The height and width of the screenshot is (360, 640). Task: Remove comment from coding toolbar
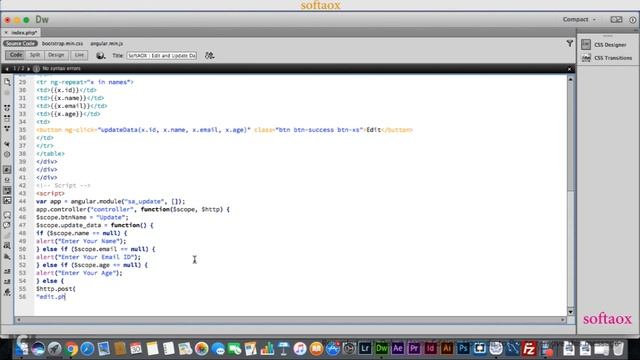point(7,225)
